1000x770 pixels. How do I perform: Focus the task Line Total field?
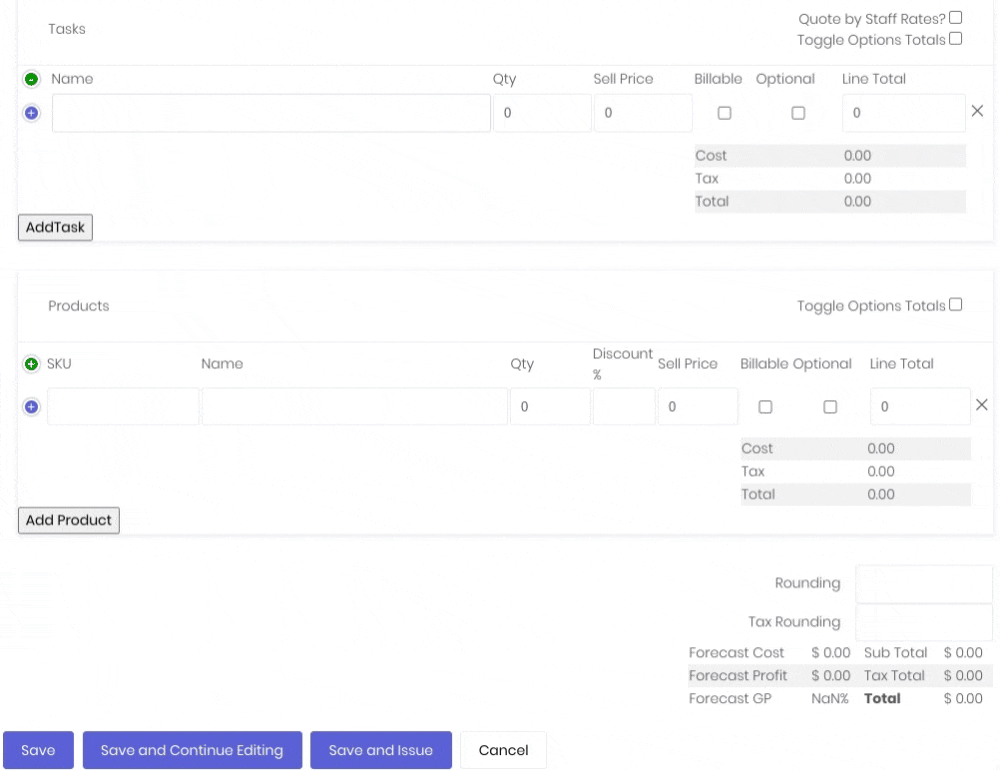coord(904,113)
